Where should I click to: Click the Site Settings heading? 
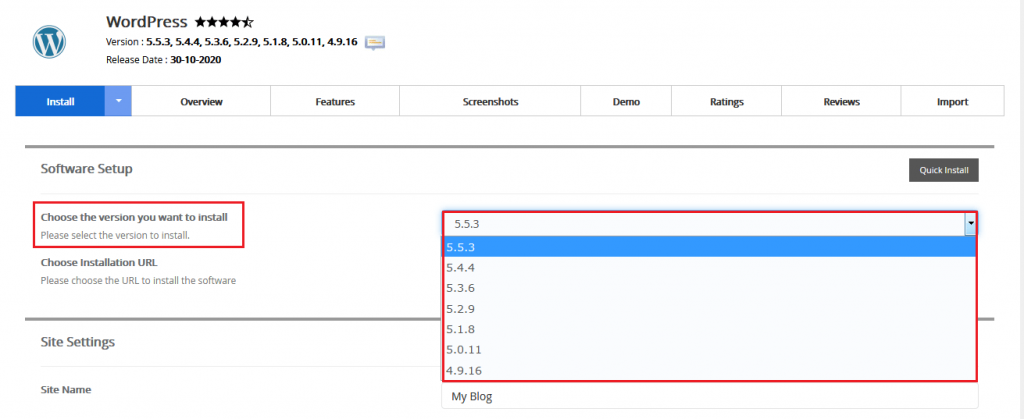coord(78,342)
